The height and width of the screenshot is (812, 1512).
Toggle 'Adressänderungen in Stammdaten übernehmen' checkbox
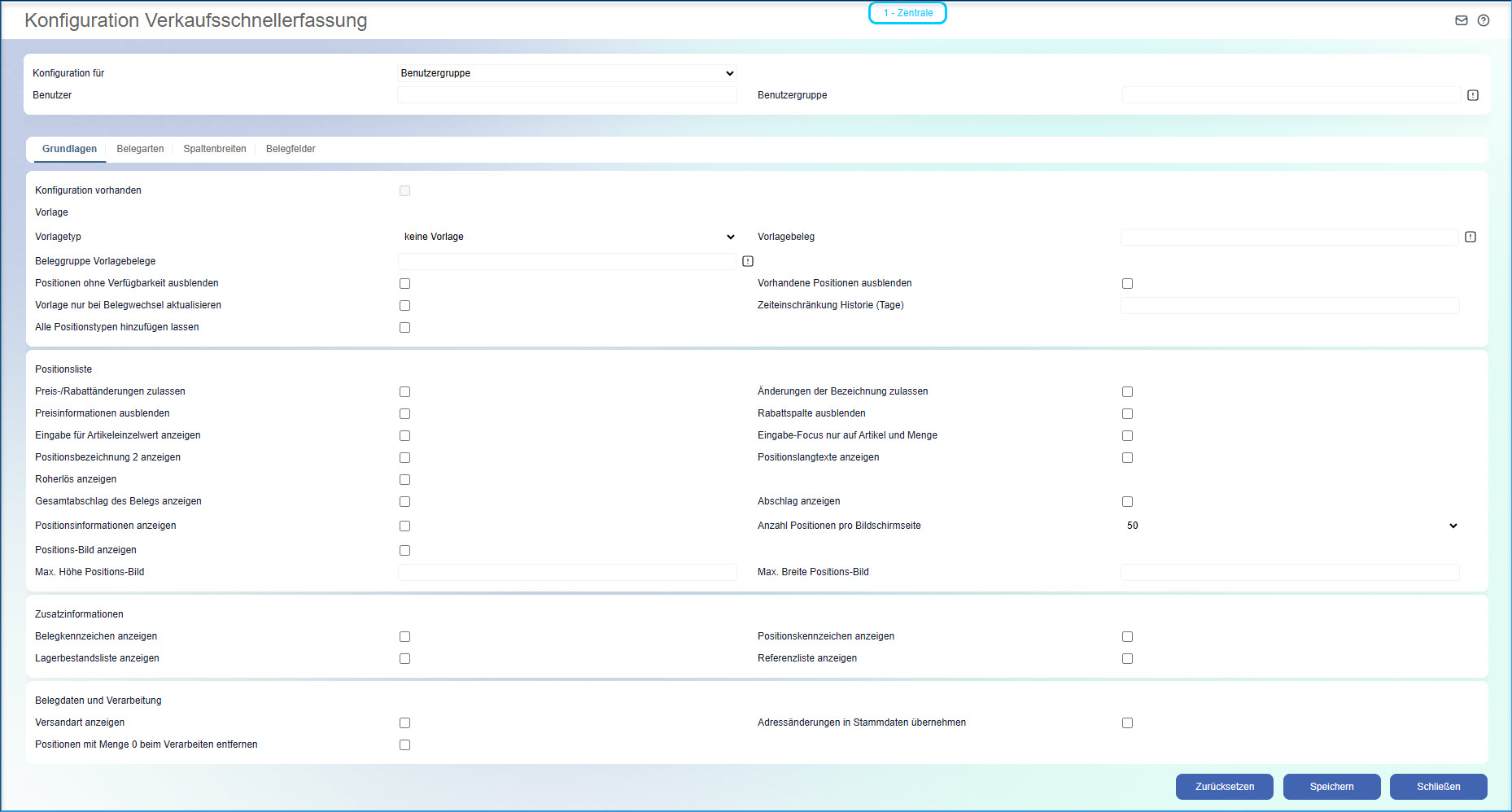click(x=1127, y=723)
